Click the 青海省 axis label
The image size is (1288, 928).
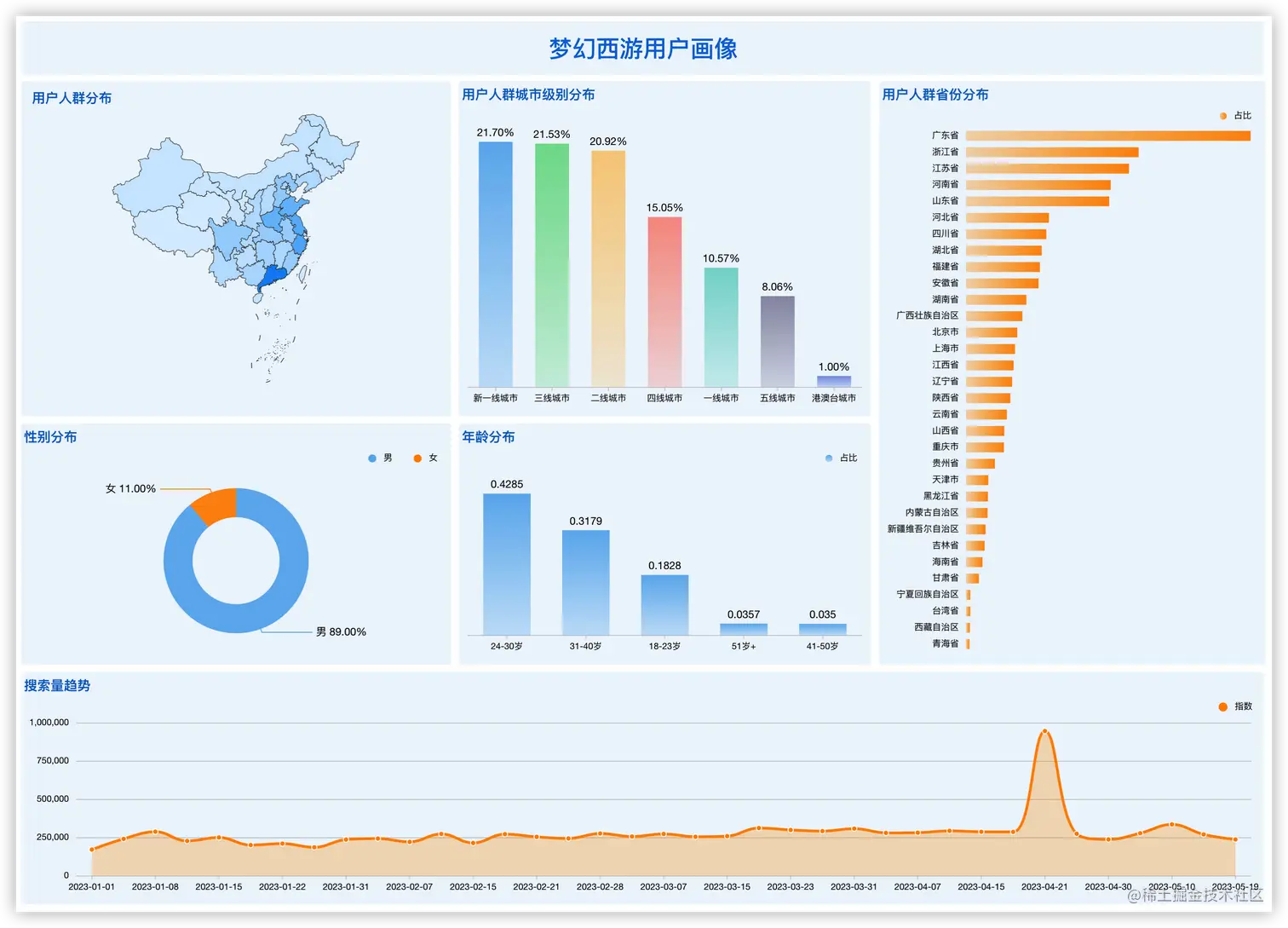(x=945, y=644)
